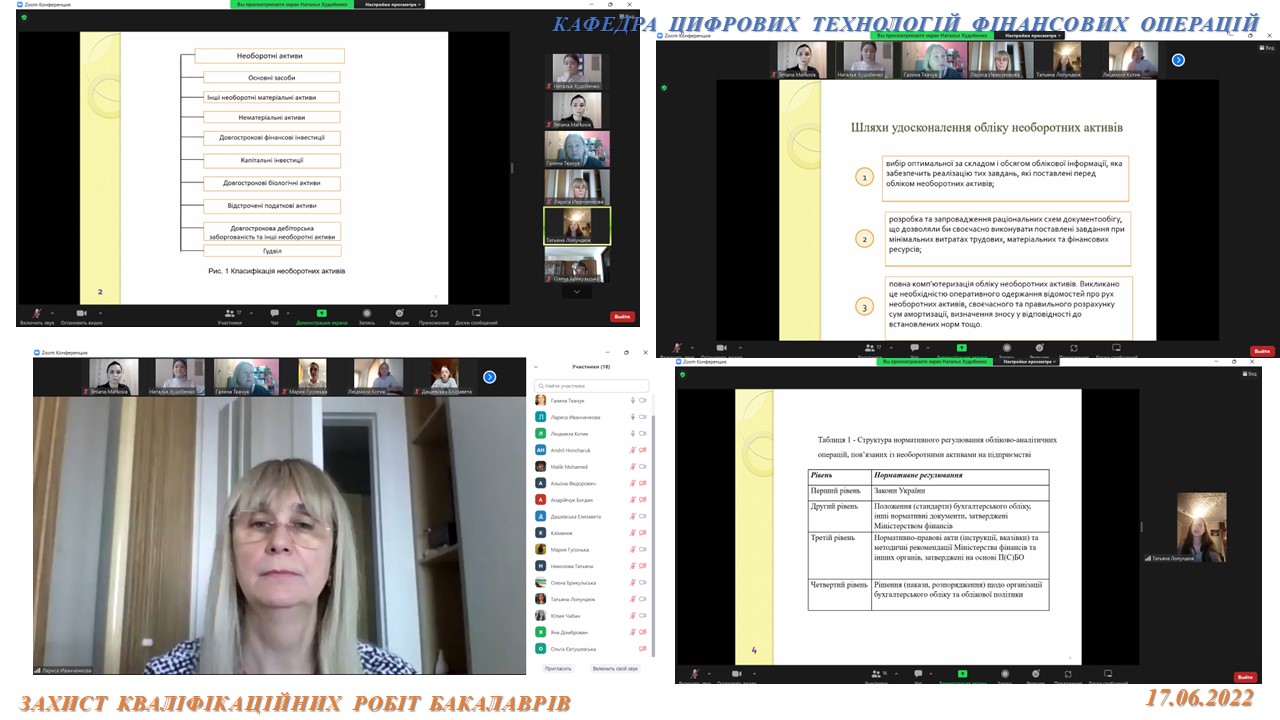Click red Leave button in top-left Zoom window
1280x720 pixels.
(x=622, y=316)
